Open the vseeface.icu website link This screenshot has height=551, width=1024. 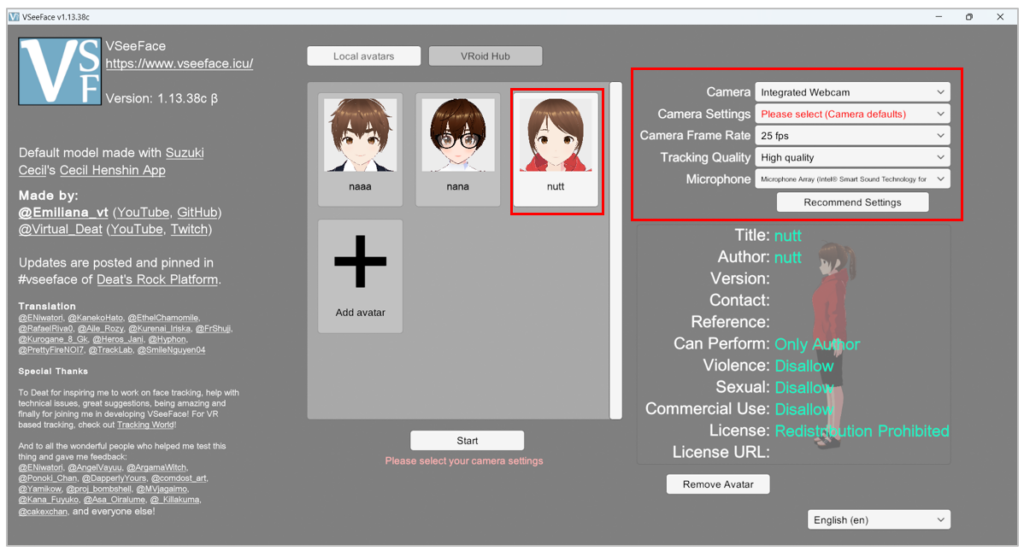(179, 64)
